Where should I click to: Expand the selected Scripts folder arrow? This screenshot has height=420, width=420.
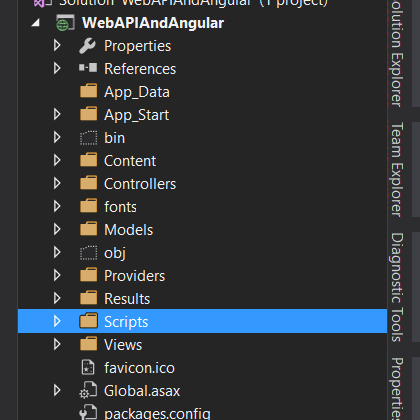[57, 321]
